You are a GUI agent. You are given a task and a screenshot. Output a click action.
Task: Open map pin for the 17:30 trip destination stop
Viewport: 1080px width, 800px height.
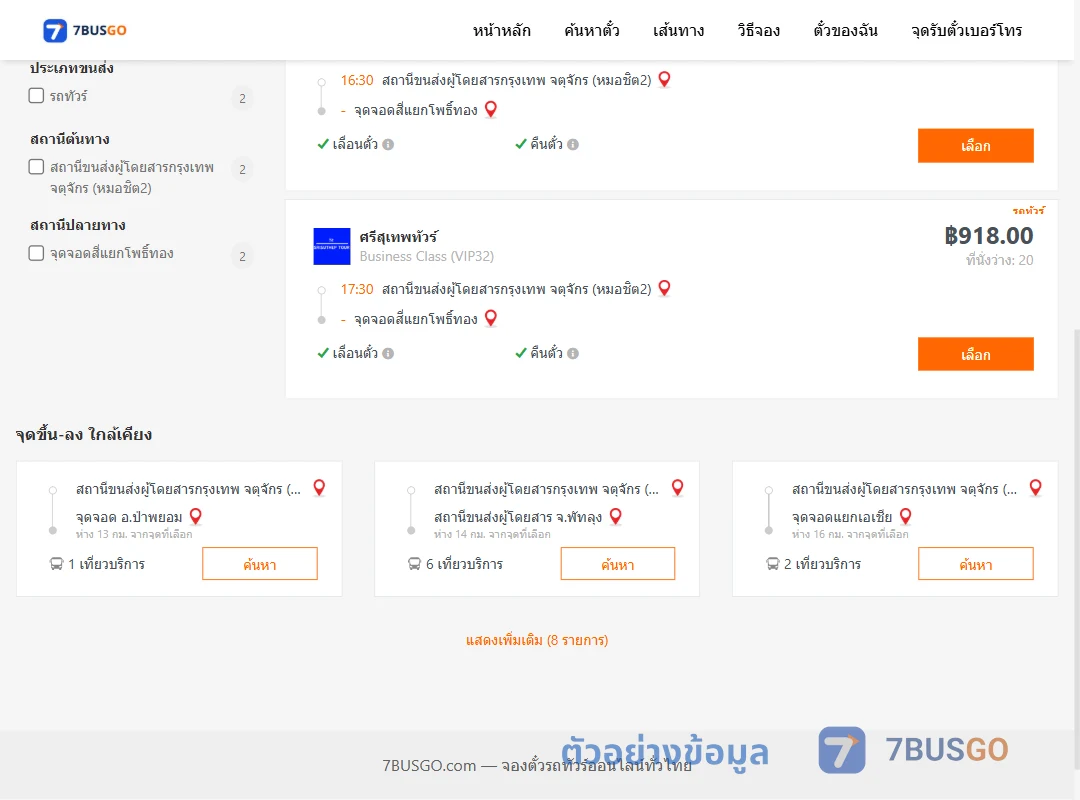[490, 318]
